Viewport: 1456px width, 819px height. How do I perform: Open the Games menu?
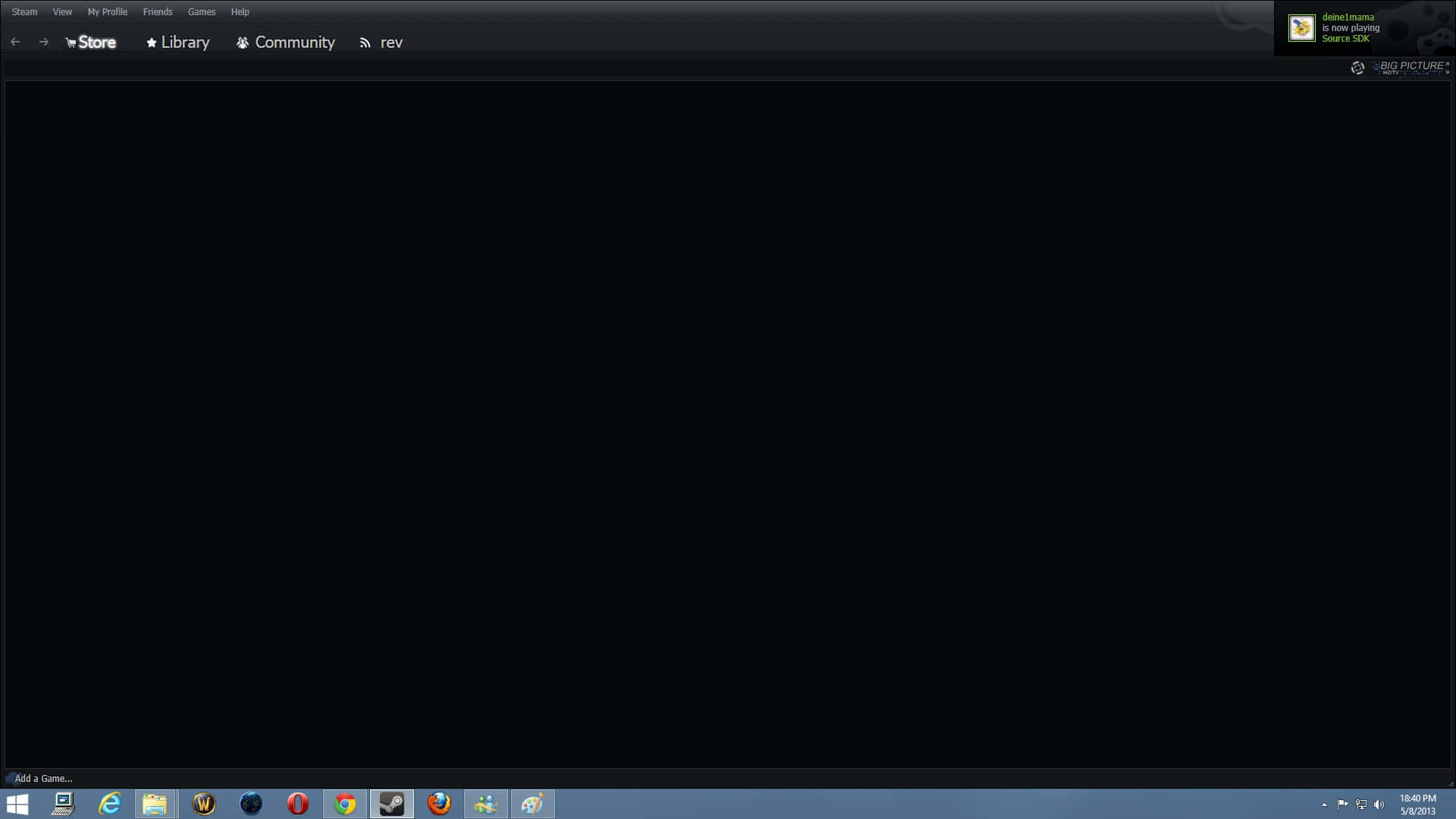tap(200, 11)
